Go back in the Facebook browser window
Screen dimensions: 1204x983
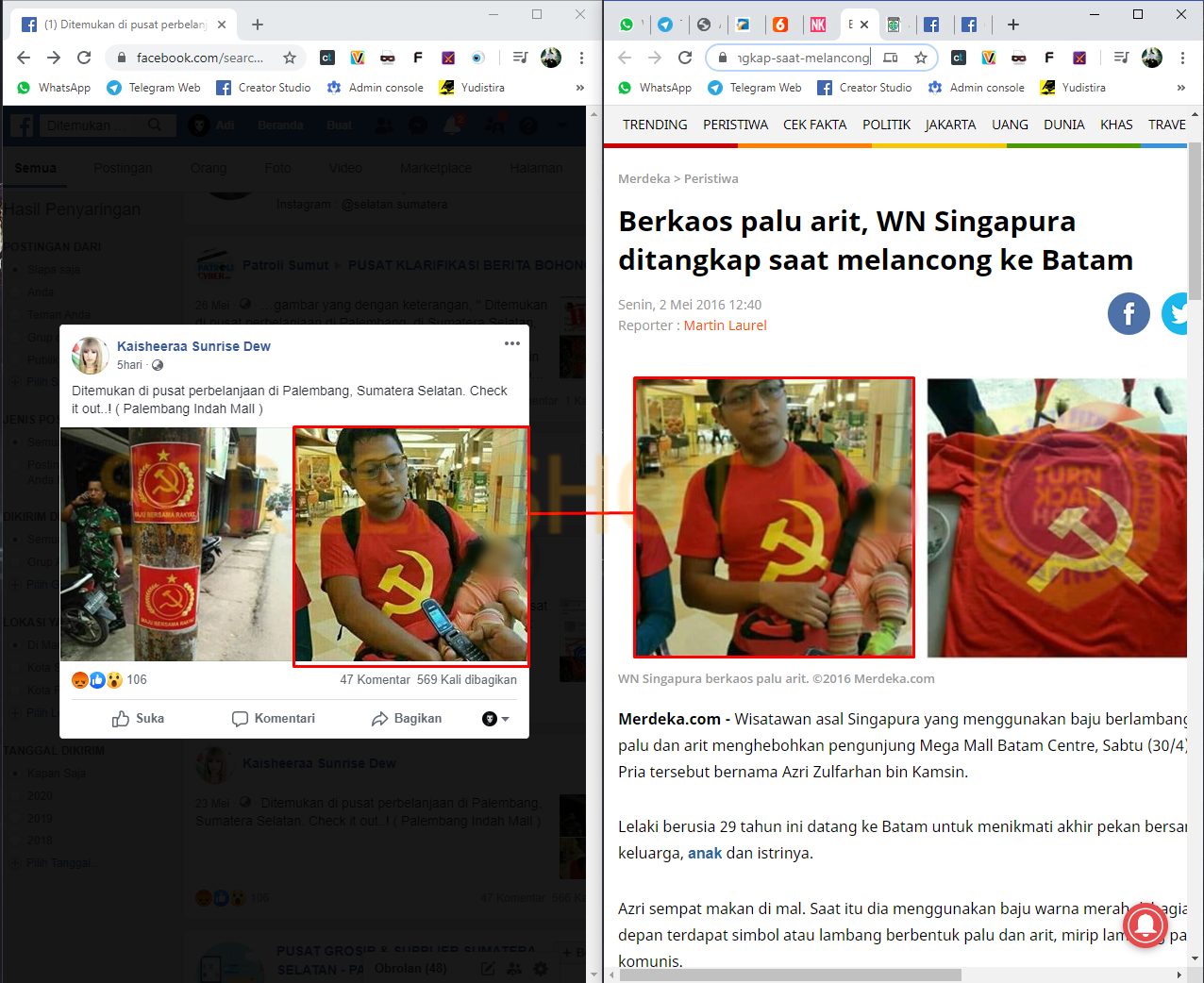pos(24,58)
